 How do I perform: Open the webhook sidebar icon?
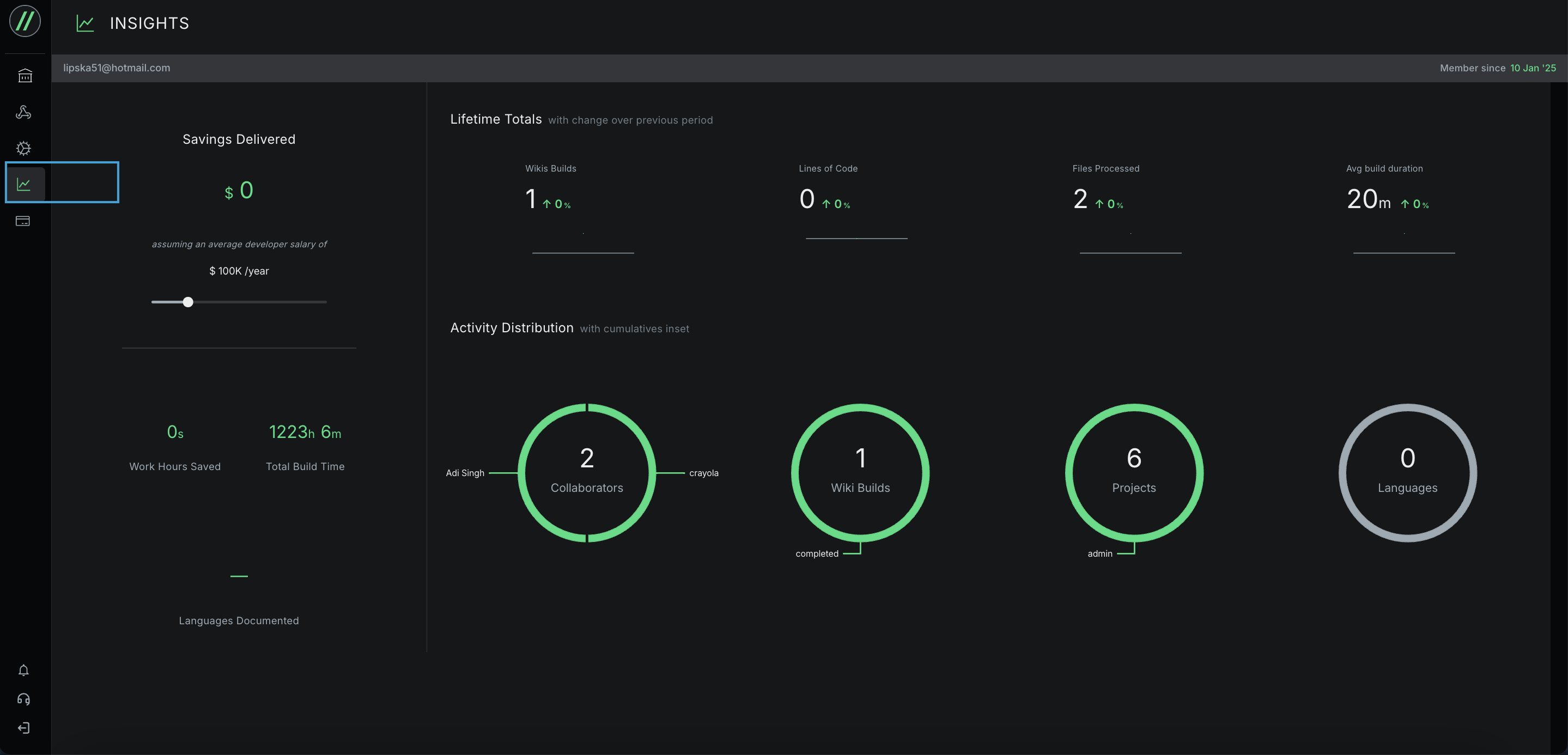24,112
